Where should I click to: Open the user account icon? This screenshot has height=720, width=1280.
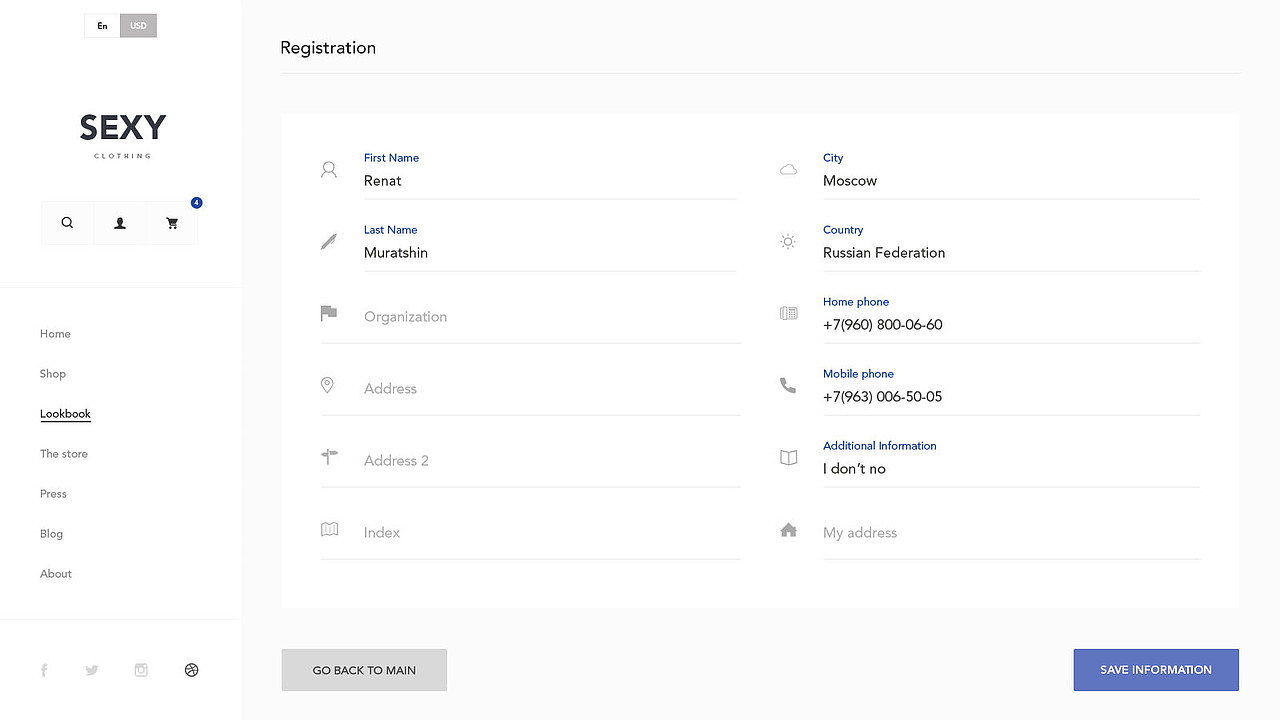pyautogui.click(x=120, y=223)
